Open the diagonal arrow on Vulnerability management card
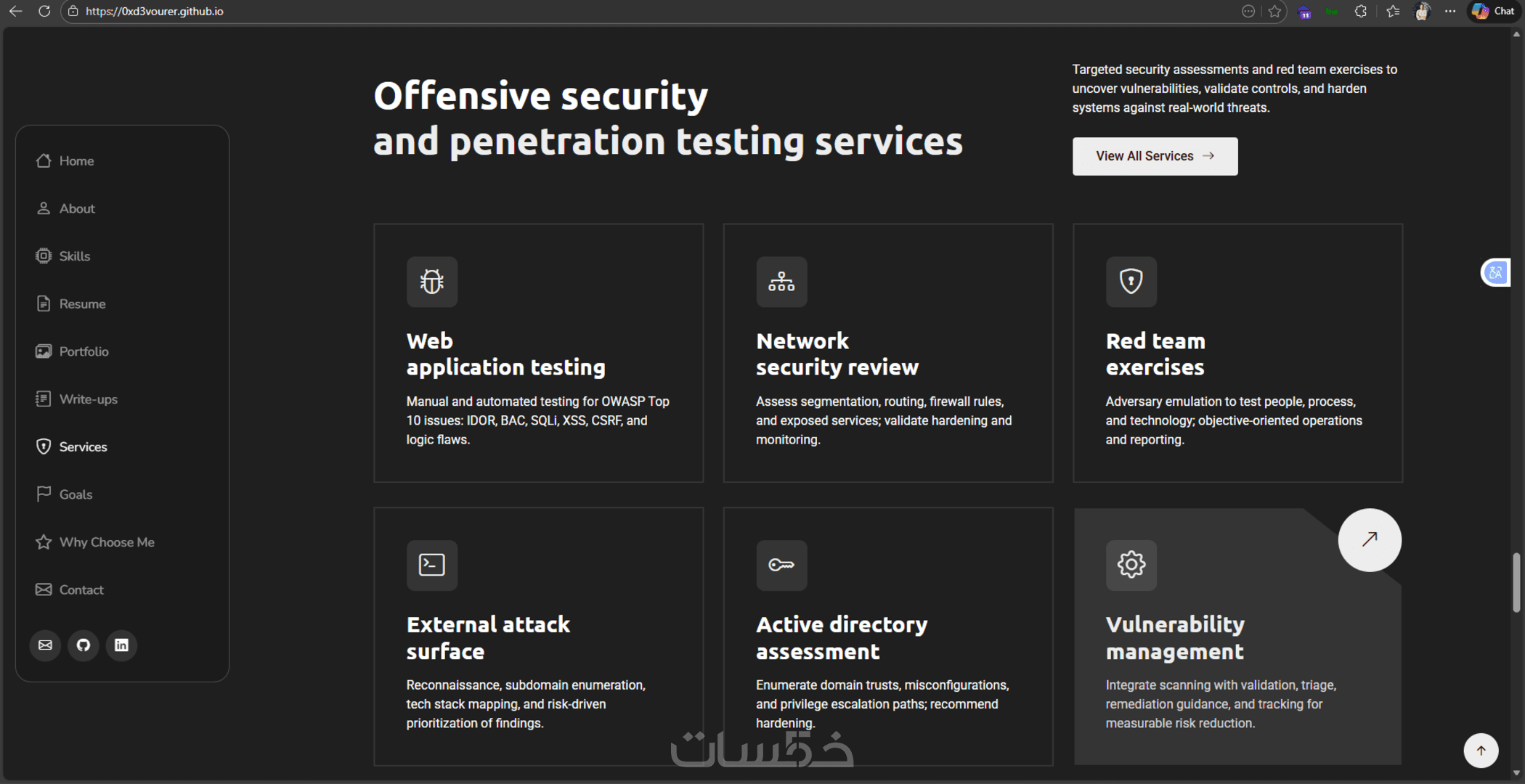This screenshot has width=1525, height=784. [1370, 540]
